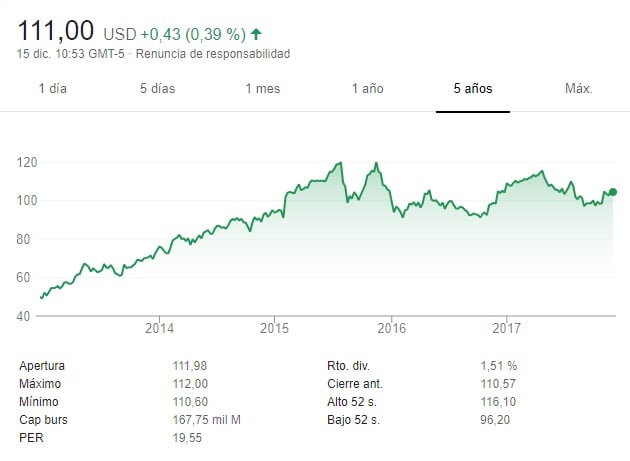Click the 2017 label on the chart axis
This screenshot has width=630, height=461.
coord(507,328)
